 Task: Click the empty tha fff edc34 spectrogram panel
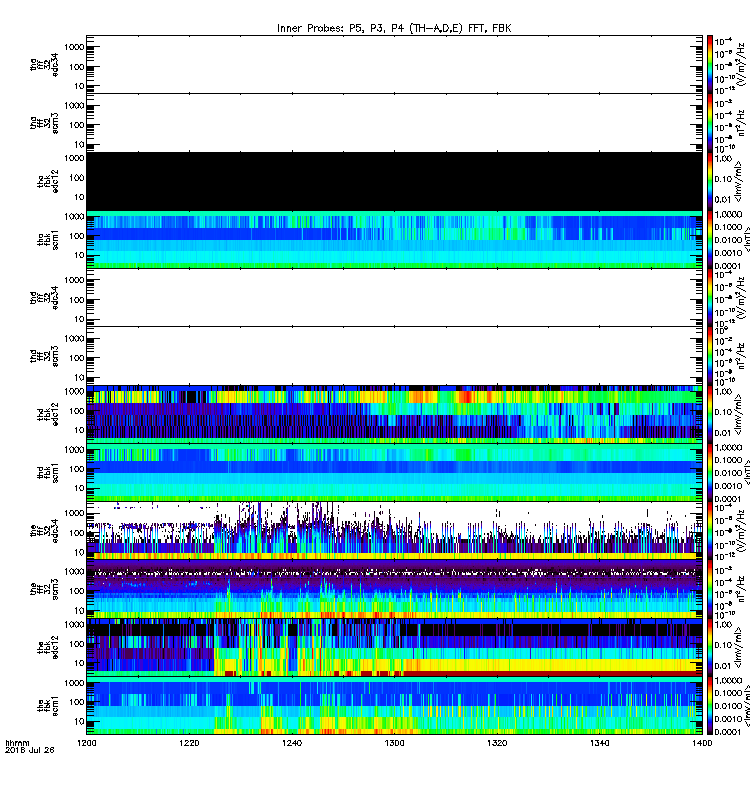[394, 64]
